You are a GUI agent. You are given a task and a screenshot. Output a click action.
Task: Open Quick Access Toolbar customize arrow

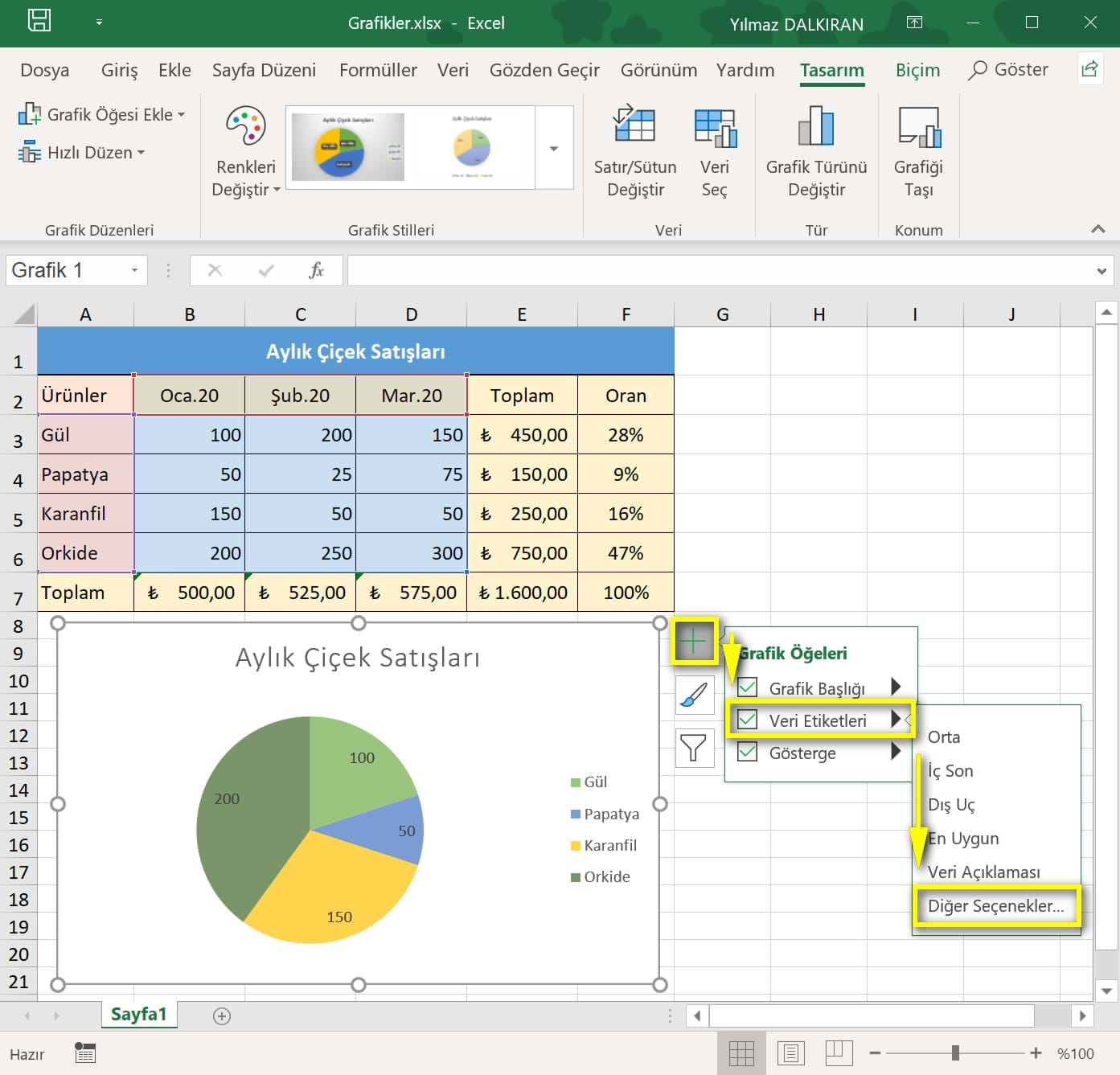pos(99,23)
